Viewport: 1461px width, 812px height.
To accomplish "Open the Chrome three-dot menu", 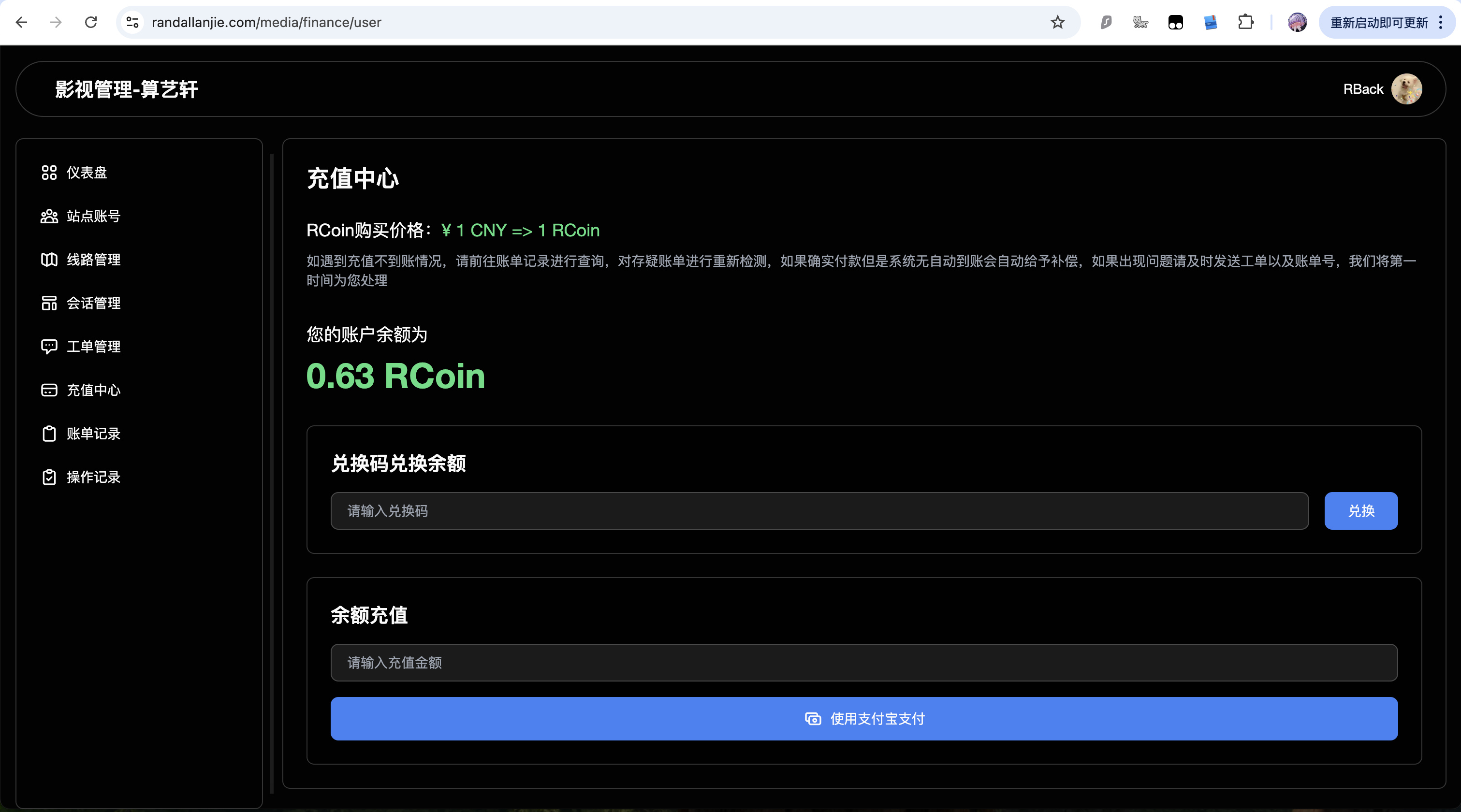I will click(x=1441, y=23).
